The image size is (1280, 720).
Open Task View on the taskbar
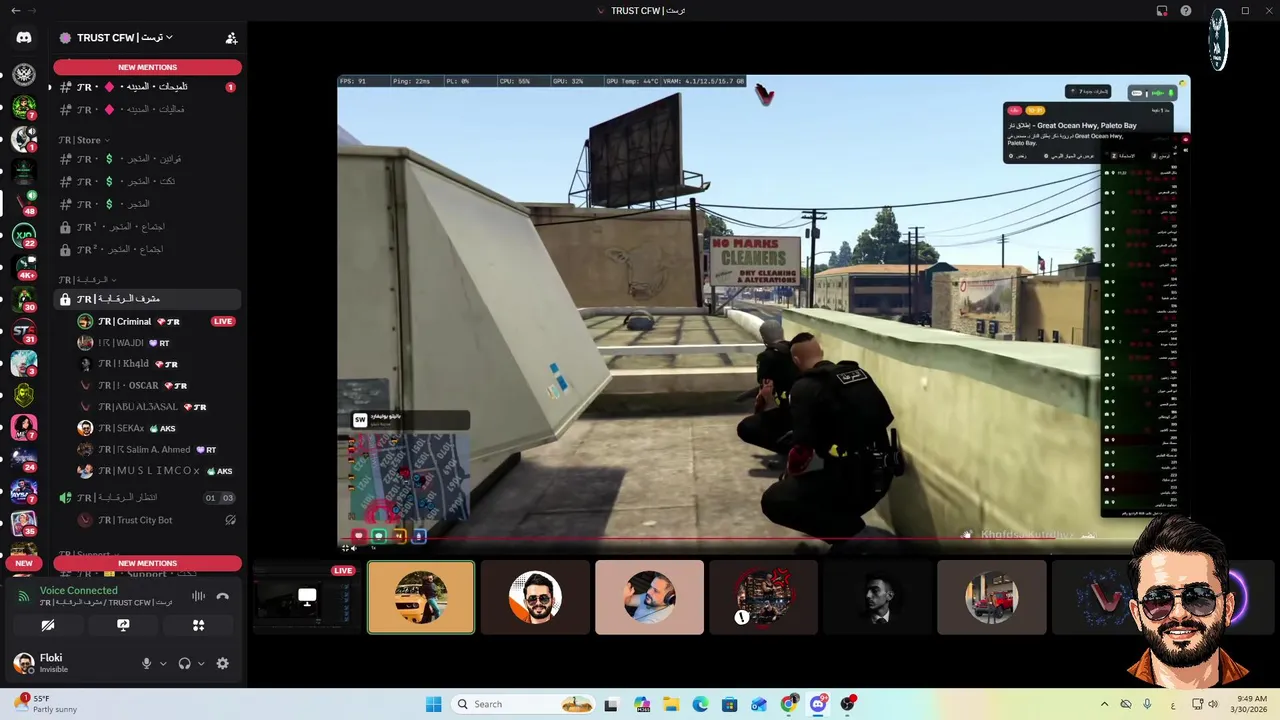pos(611,704)
